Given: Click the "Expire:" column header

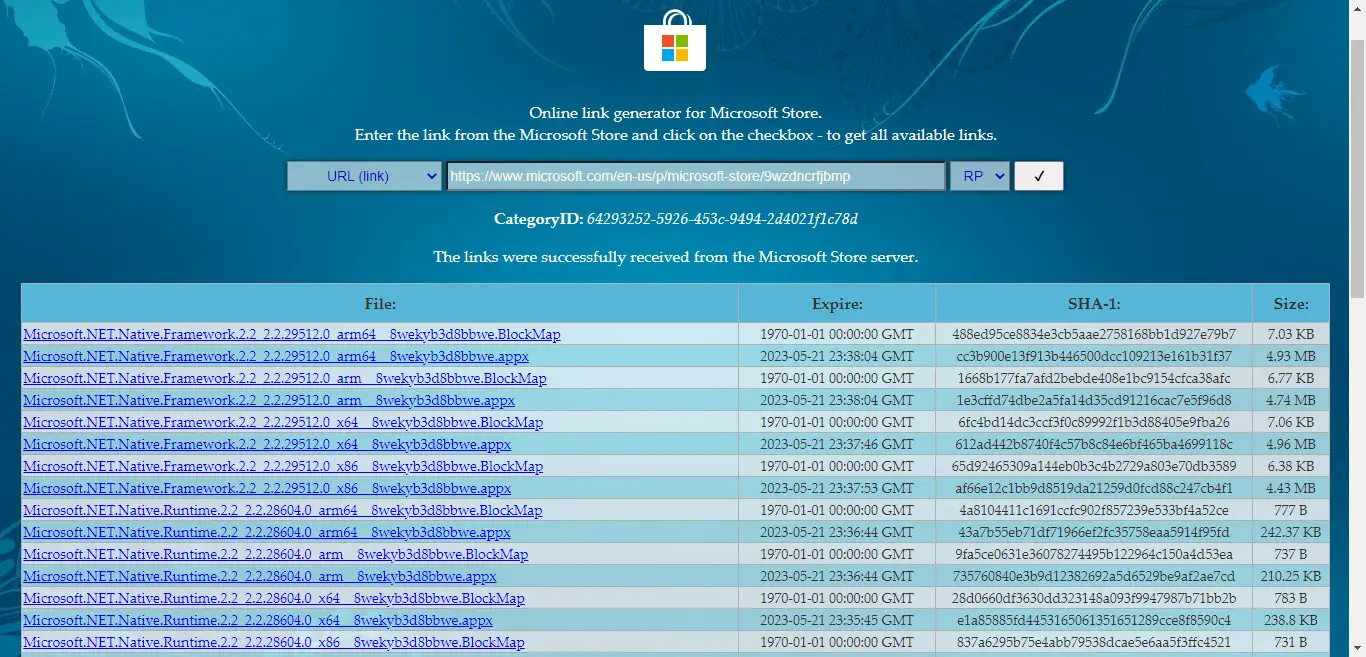Looking at the screenshot, I should [x=837, y=303].
